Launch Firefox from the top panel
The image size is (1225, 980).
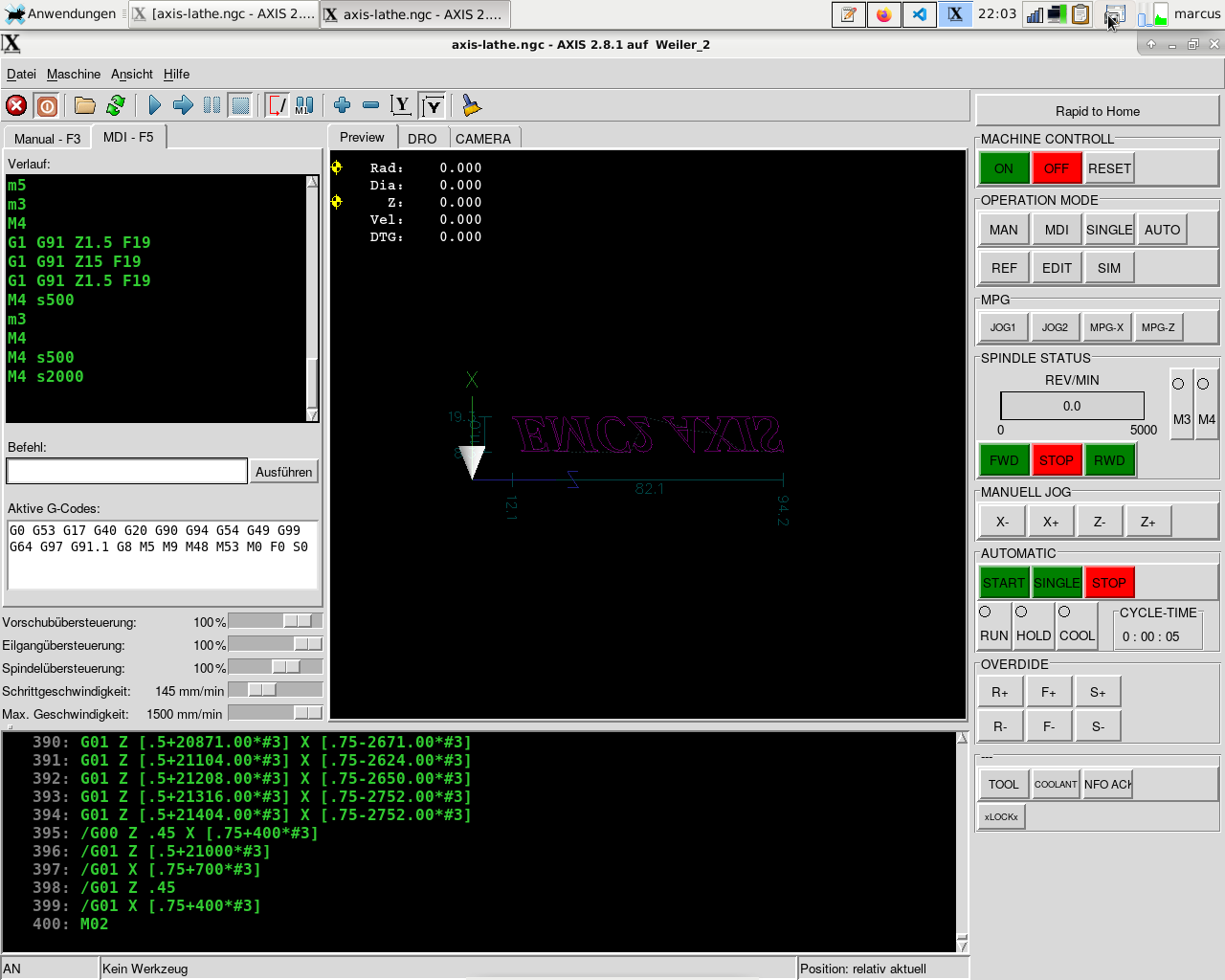883,14
